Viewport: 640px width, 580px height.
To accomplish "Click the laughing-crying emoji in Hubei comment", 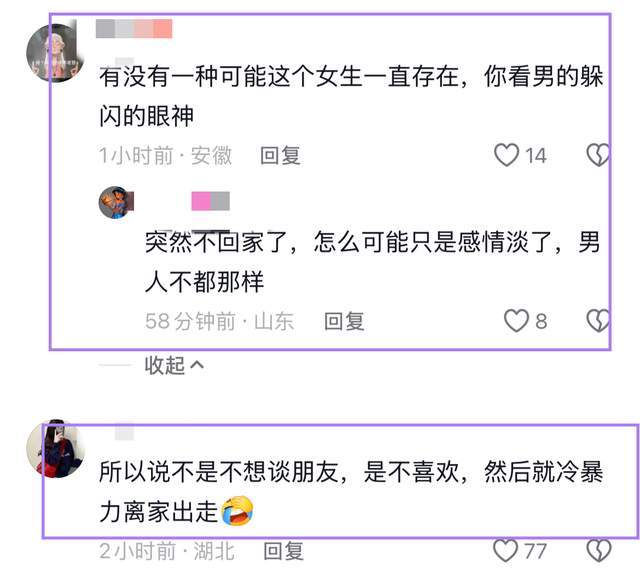I will click(x=237, y=511).
